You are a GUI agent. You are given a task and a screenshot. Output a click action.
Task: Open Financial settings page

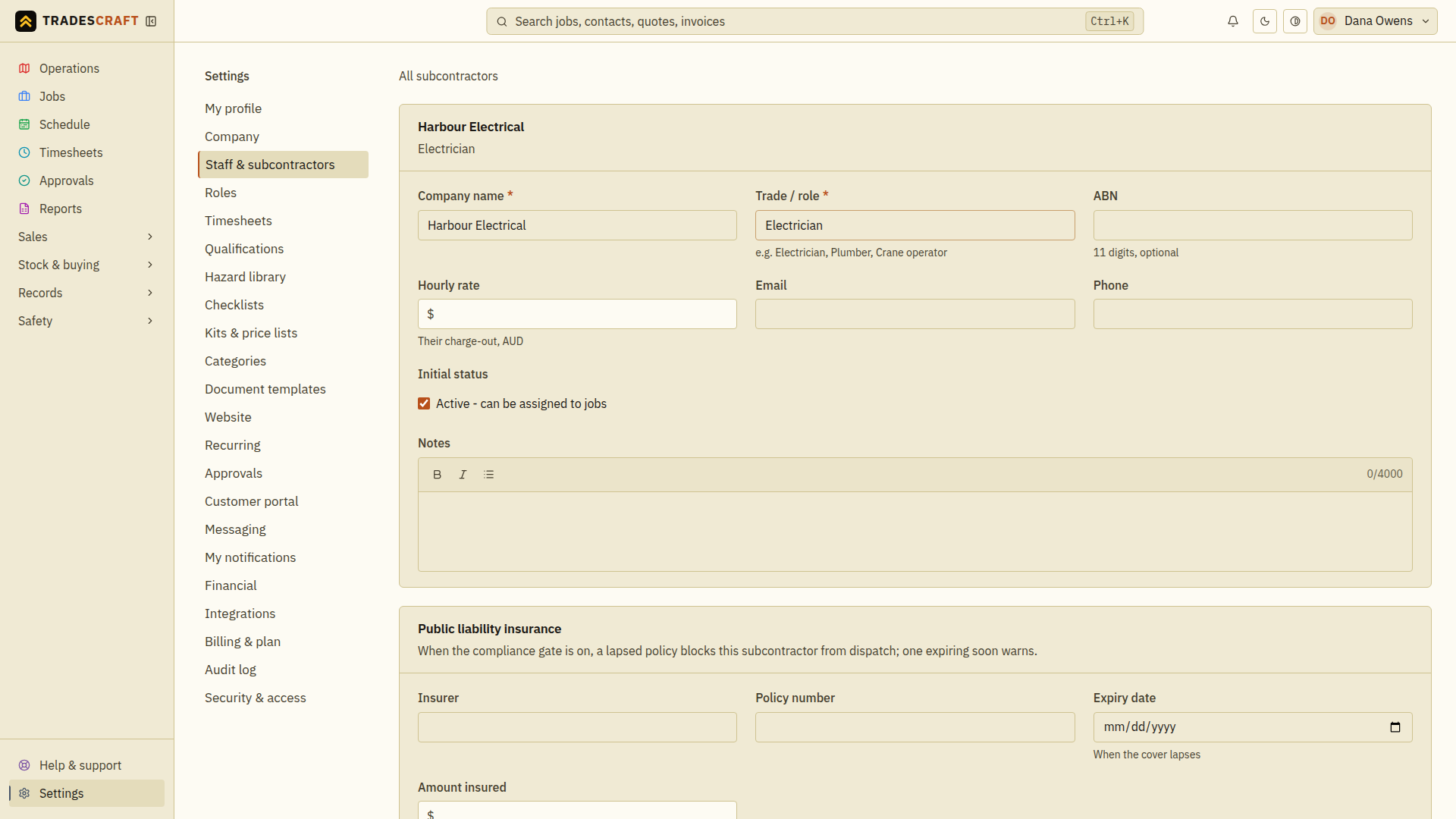click(283, 585)
